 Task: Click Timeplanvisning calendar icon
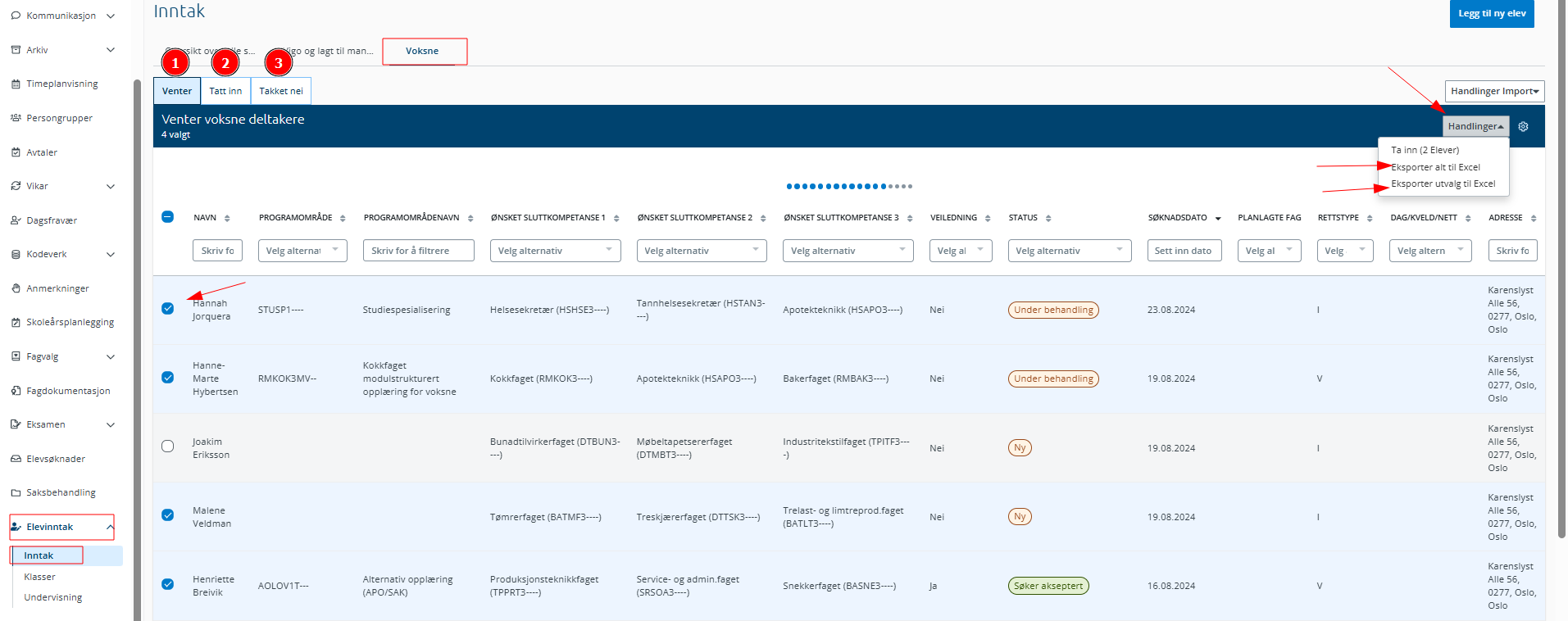(x=16, y=84)
